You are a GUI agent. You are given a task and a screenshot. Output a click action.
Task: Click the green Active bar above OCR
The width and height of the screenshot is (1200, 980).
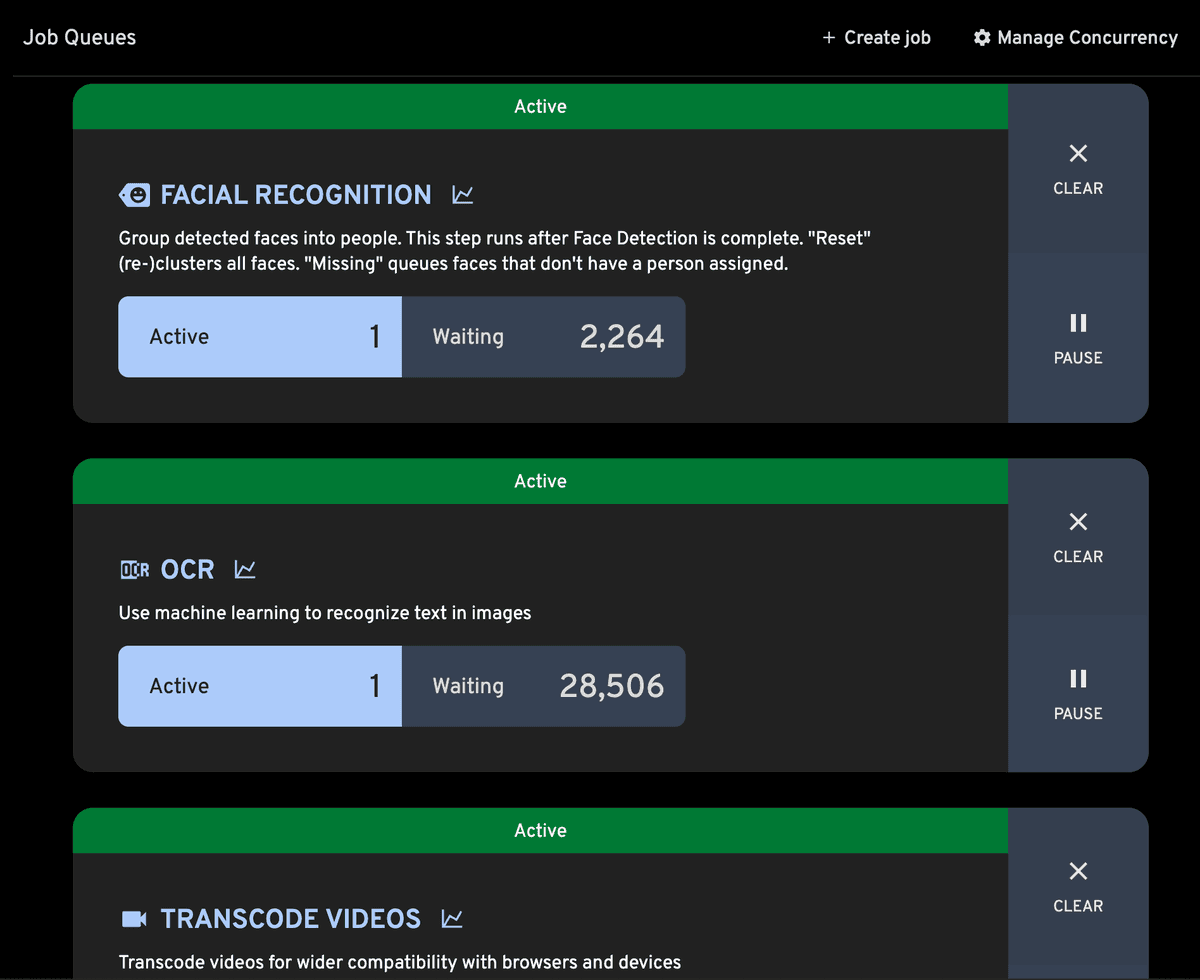540,481
